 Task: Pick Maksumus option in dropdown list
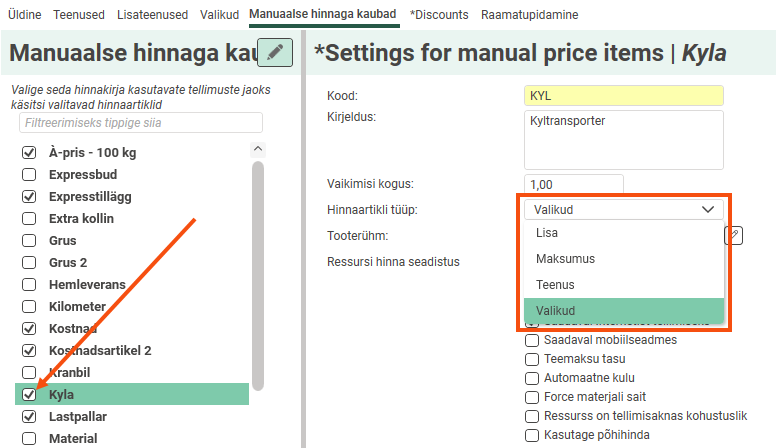(x=565, y=259)
